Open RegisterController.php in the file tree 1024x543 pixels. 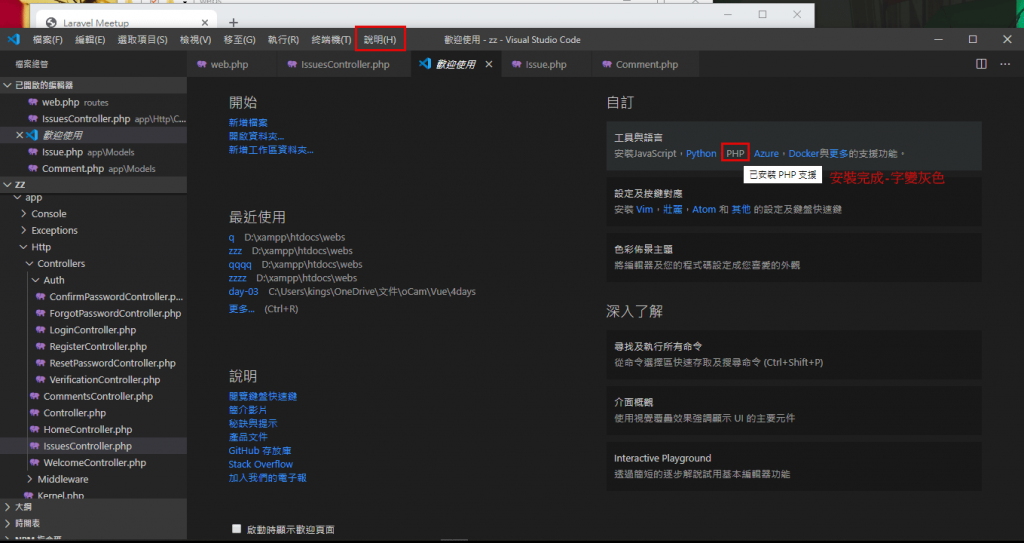(98, 346)
